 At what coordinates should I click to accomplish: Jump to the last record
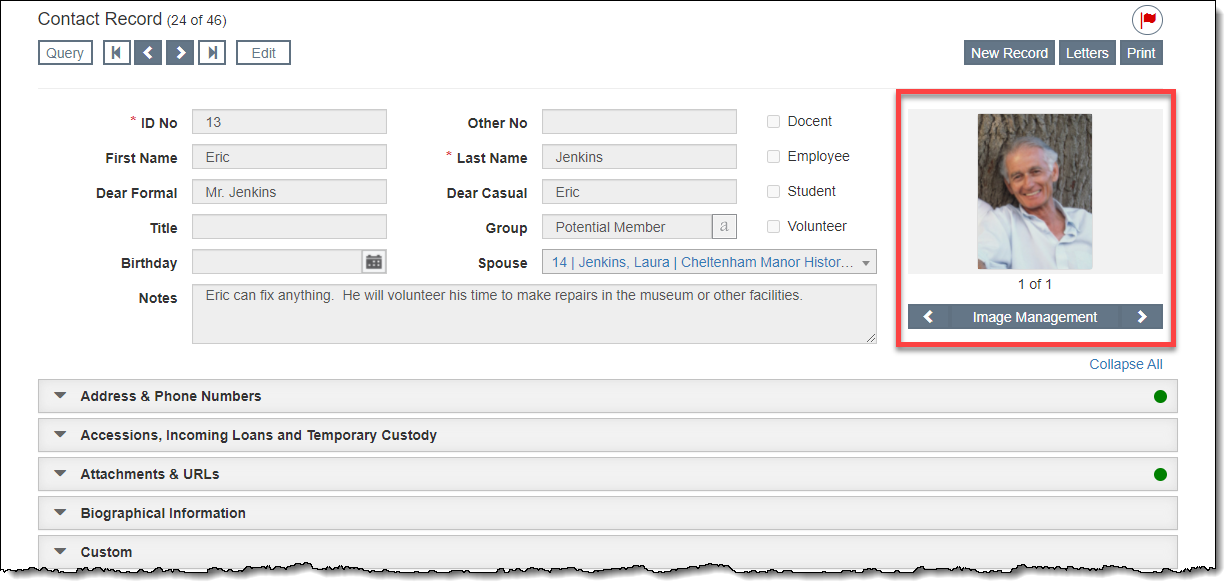(x=211, y=53)
